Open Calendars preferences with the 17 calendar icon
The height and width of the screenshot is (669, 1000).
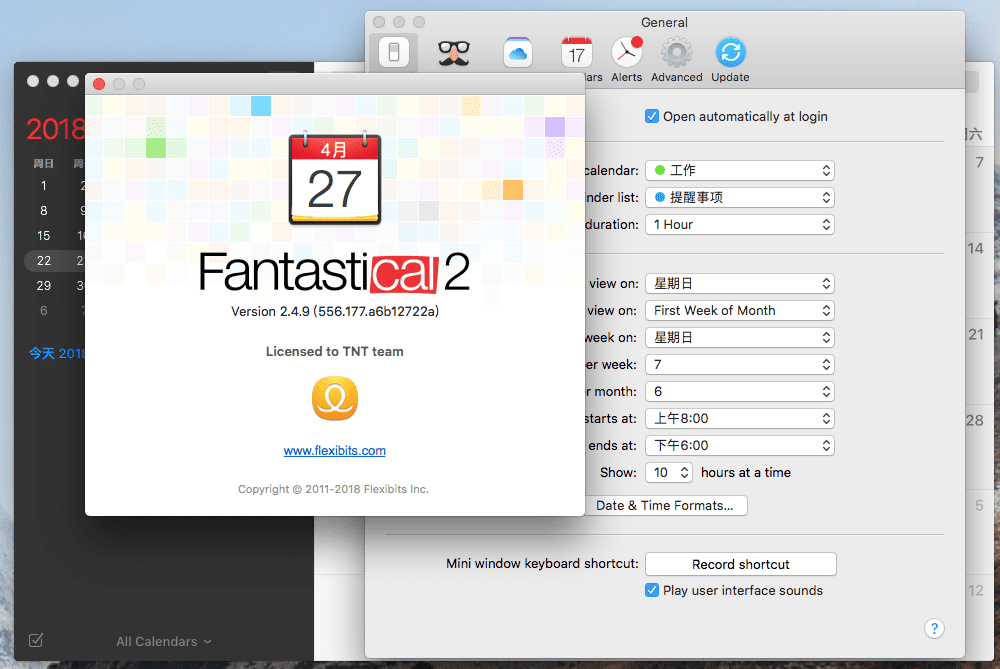(x=577, y=52)
